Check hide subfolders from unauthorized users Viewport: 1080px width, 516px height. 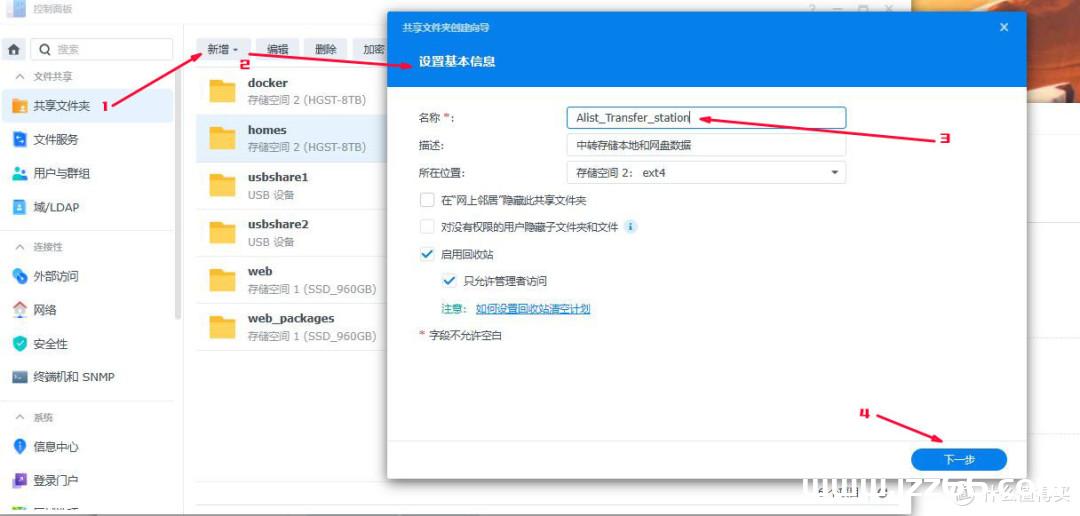click(427, 227)
